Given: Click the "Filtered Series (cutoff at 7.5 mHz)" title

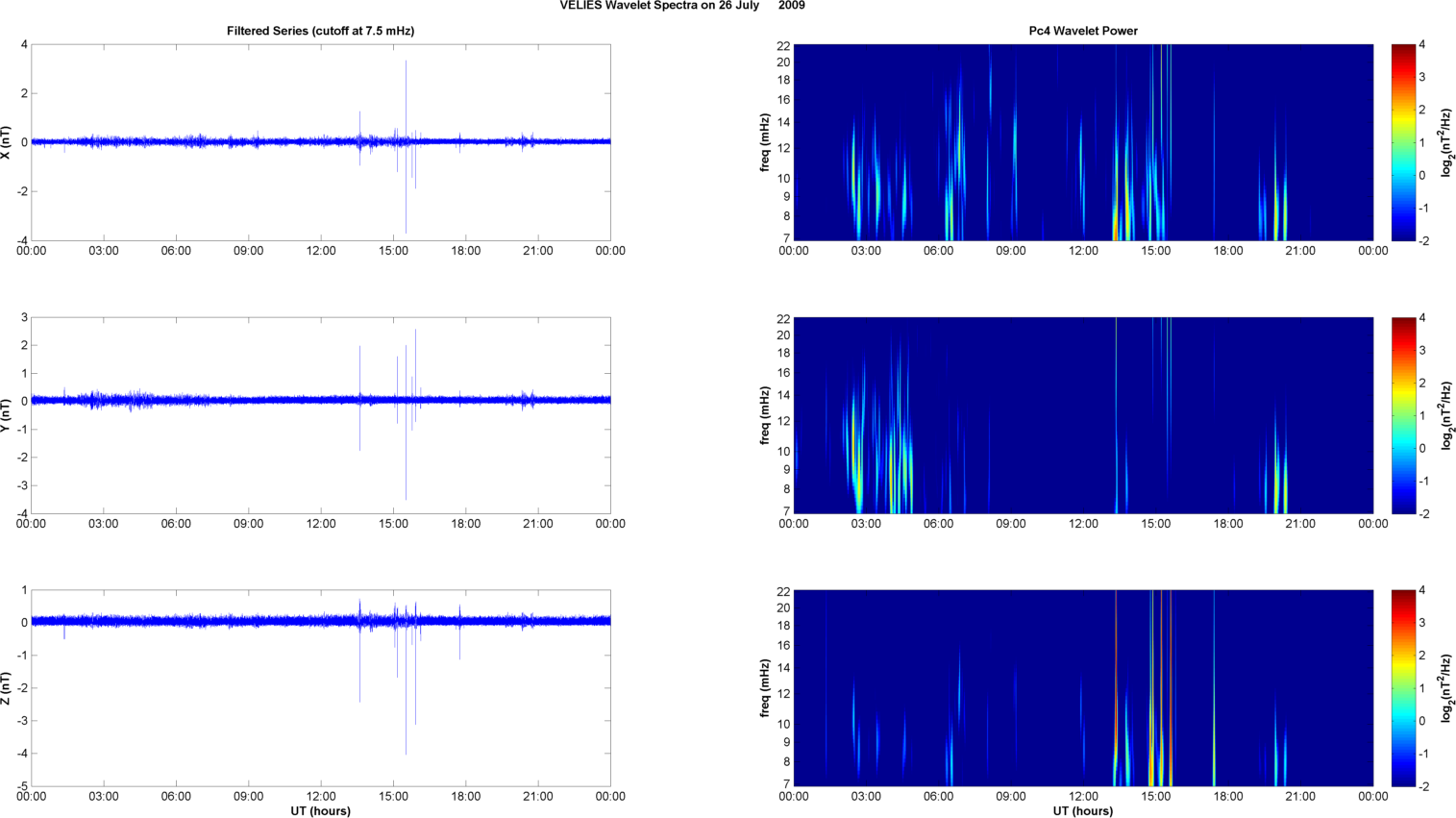Looking at the screenshot, I should pos(320,31).
